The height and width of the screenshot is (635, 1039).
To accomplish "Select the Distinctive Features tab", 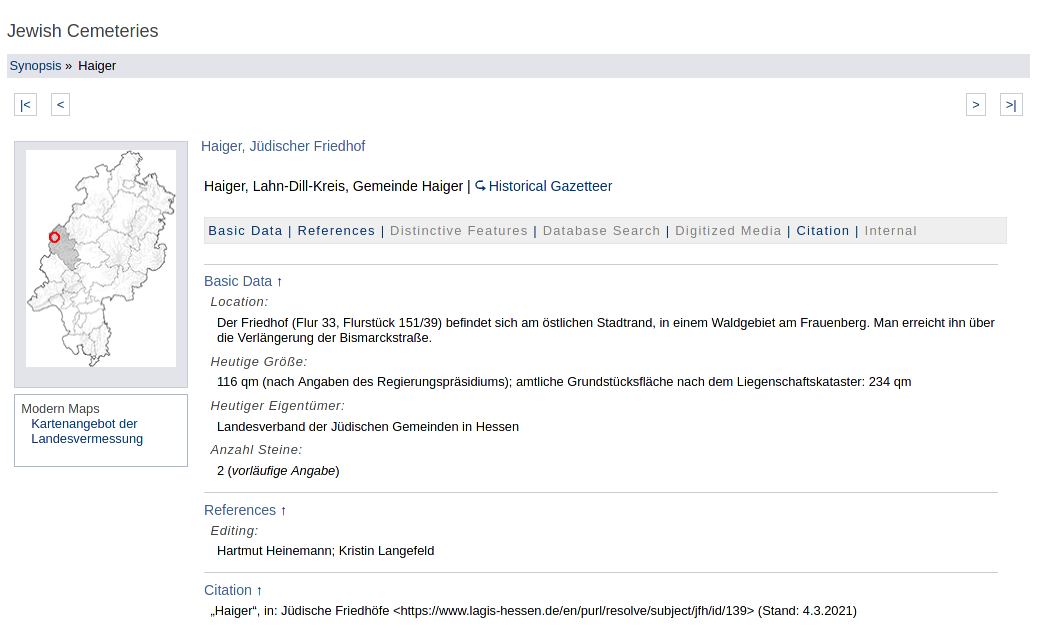I will 459,231.
